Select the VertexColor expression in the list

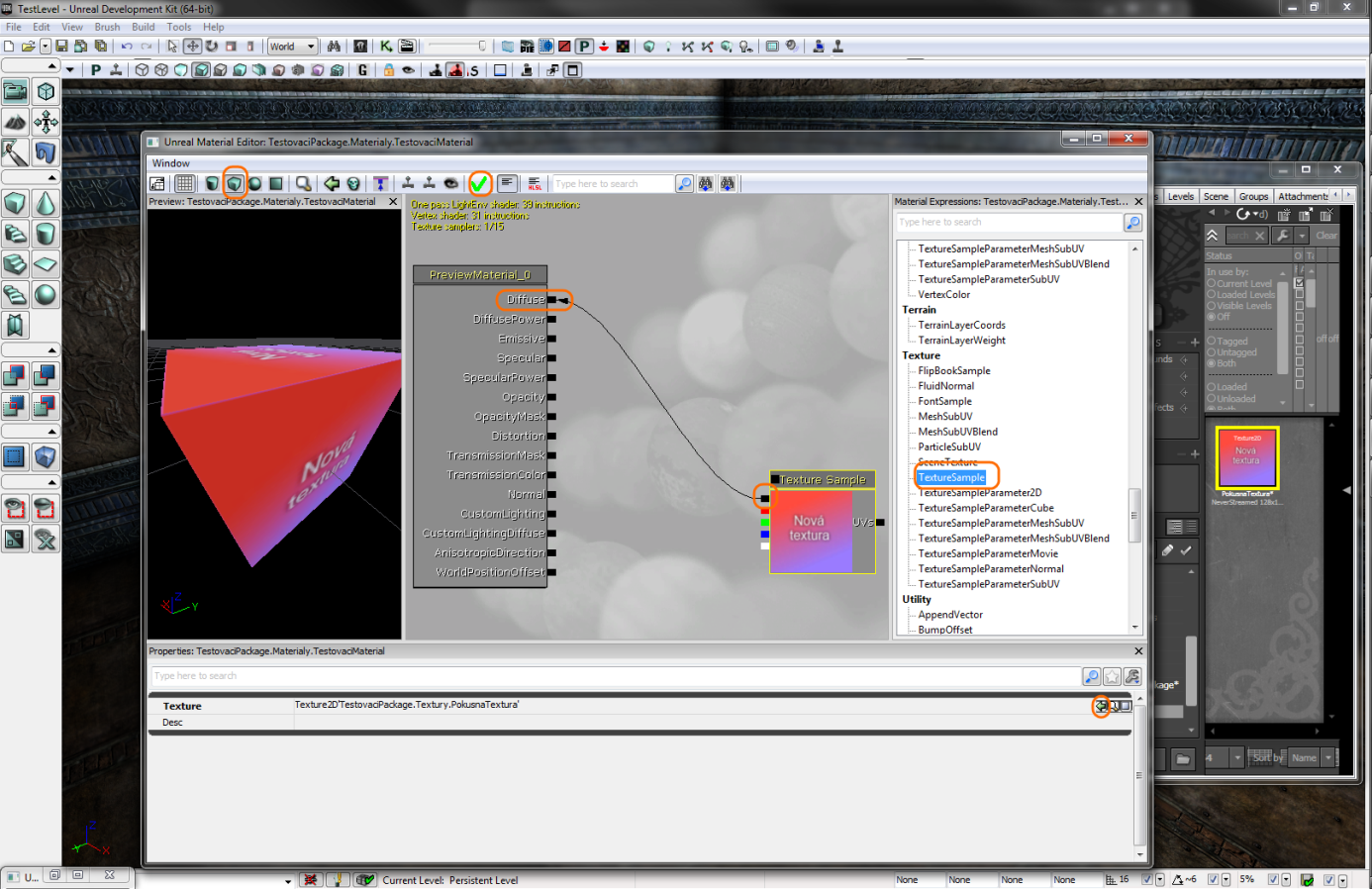[944, 294]
